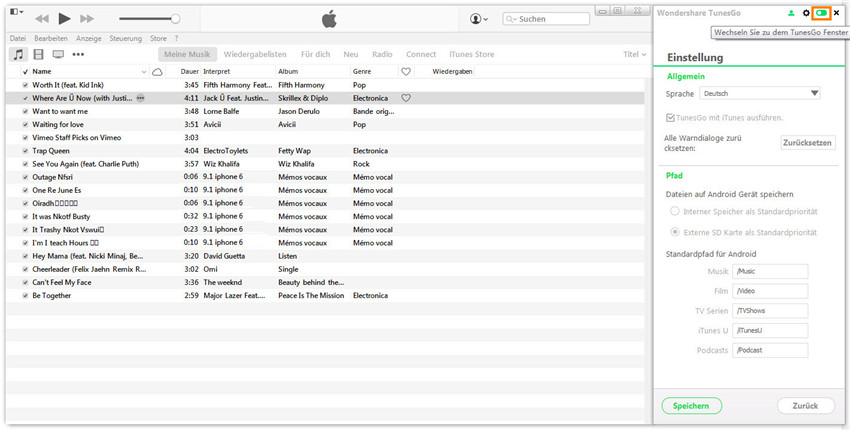Image resolution: width=850 pixels, height=430 pixels.
Task: Switch to Radio tab
Action: pyautogui.click(x=382, y=54)
